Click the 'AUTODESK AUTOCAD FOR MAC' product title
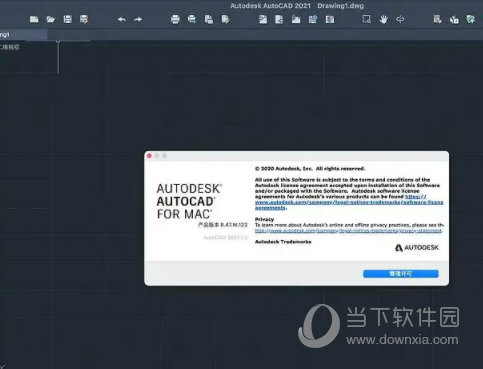 click(x=189, y=201)
